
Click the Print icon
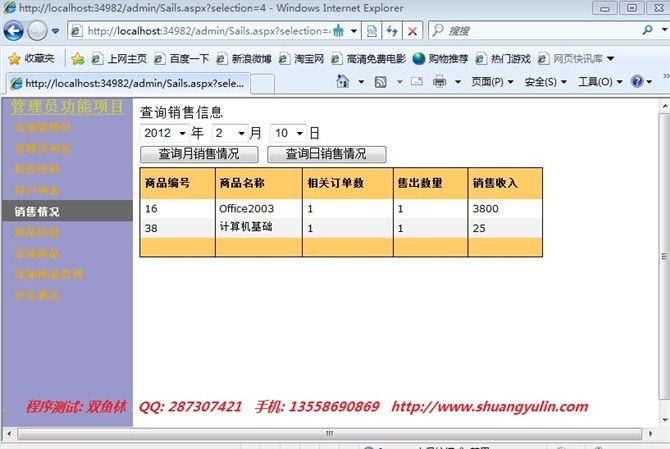coord(439,81)
